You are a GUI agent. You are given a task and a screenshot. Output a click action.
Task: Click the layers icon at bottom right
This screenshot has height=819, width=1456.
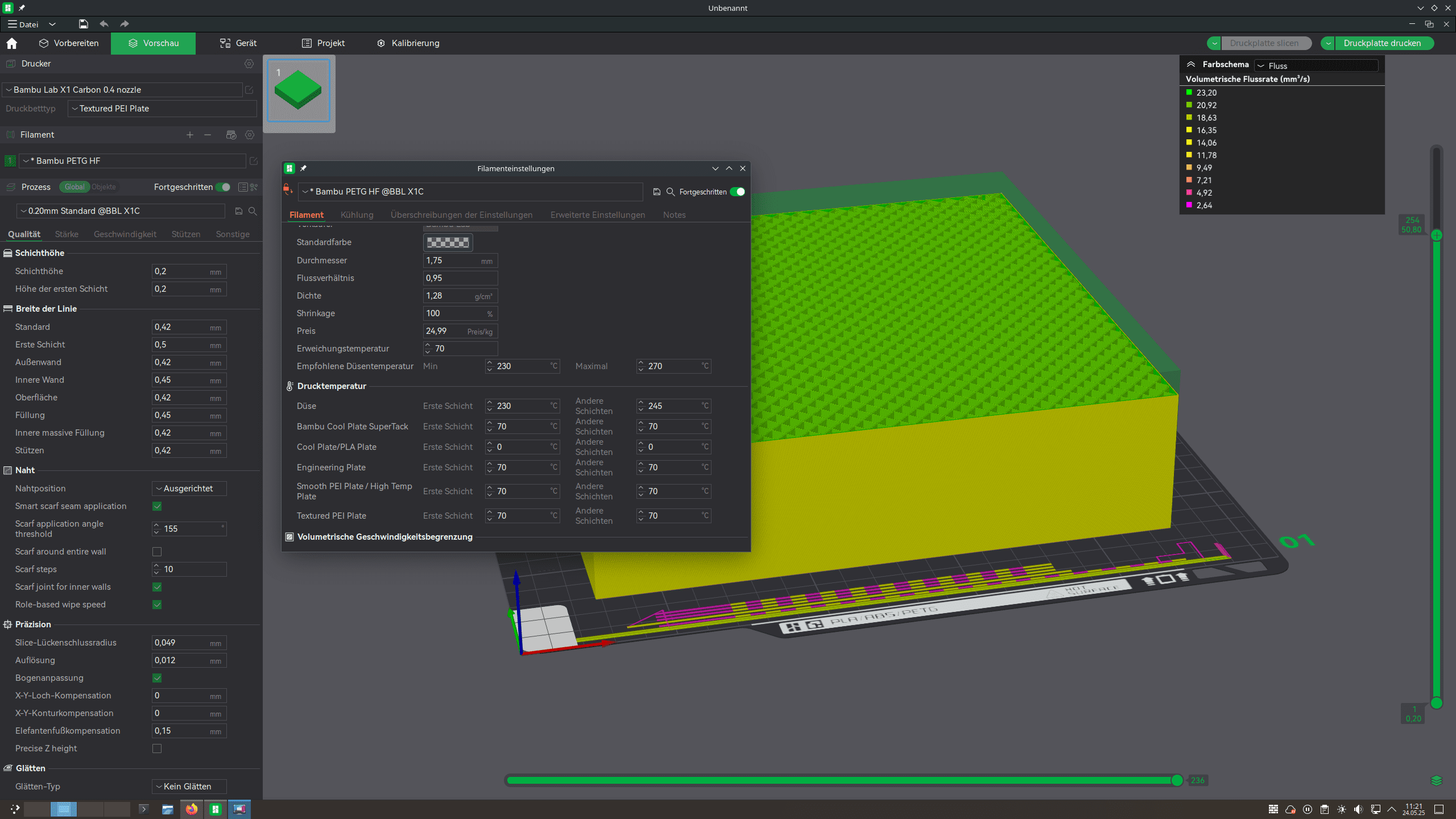(x=1437, y=780)
